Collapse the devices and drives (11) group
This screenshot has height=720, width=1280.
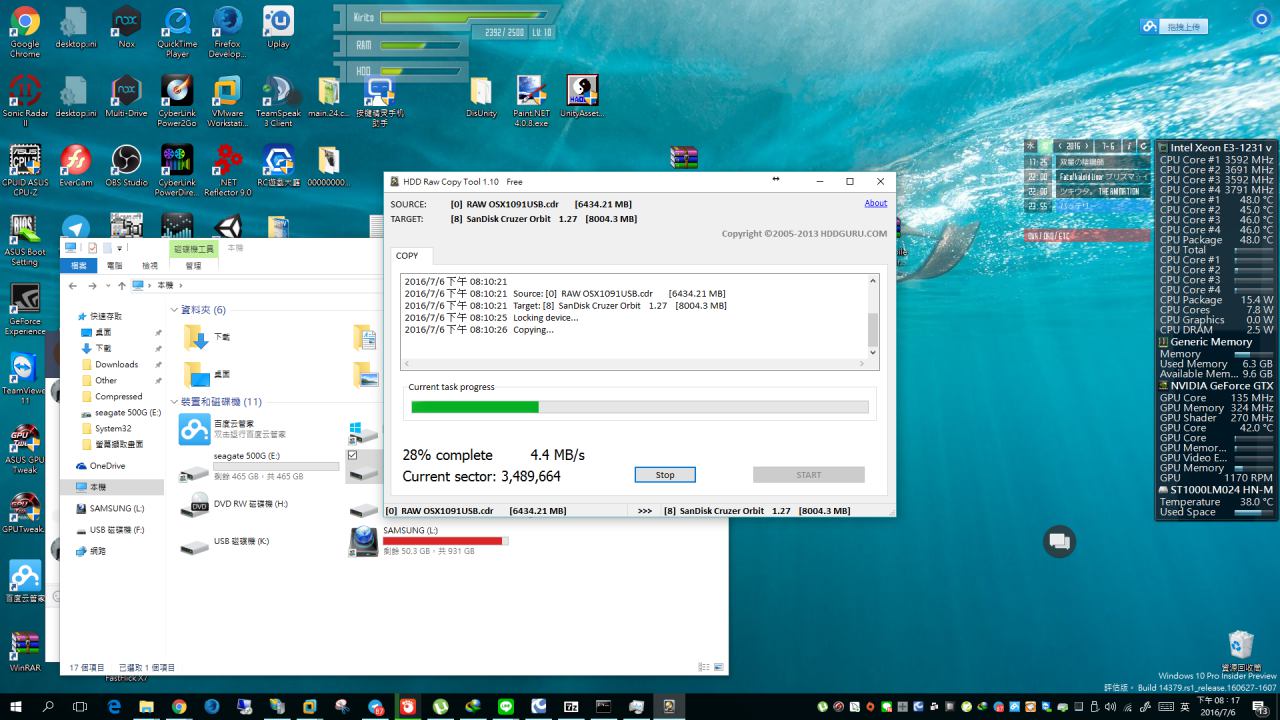(x=174, y=402)
